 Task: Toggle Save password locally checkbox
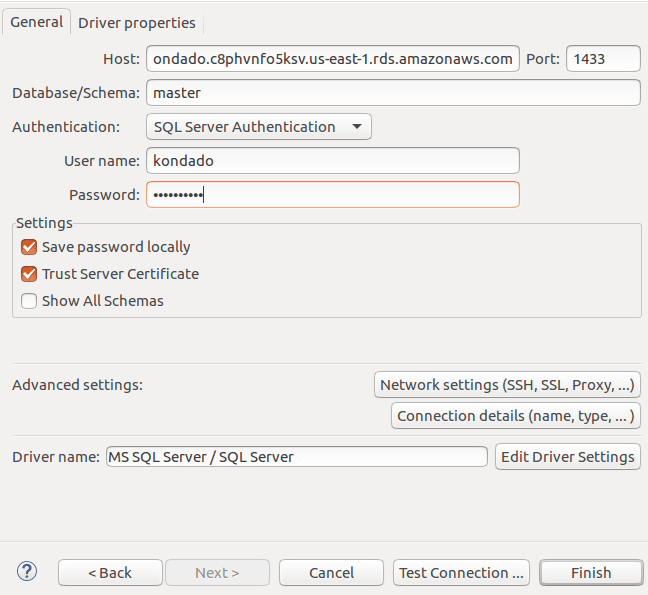click(29, 247)
